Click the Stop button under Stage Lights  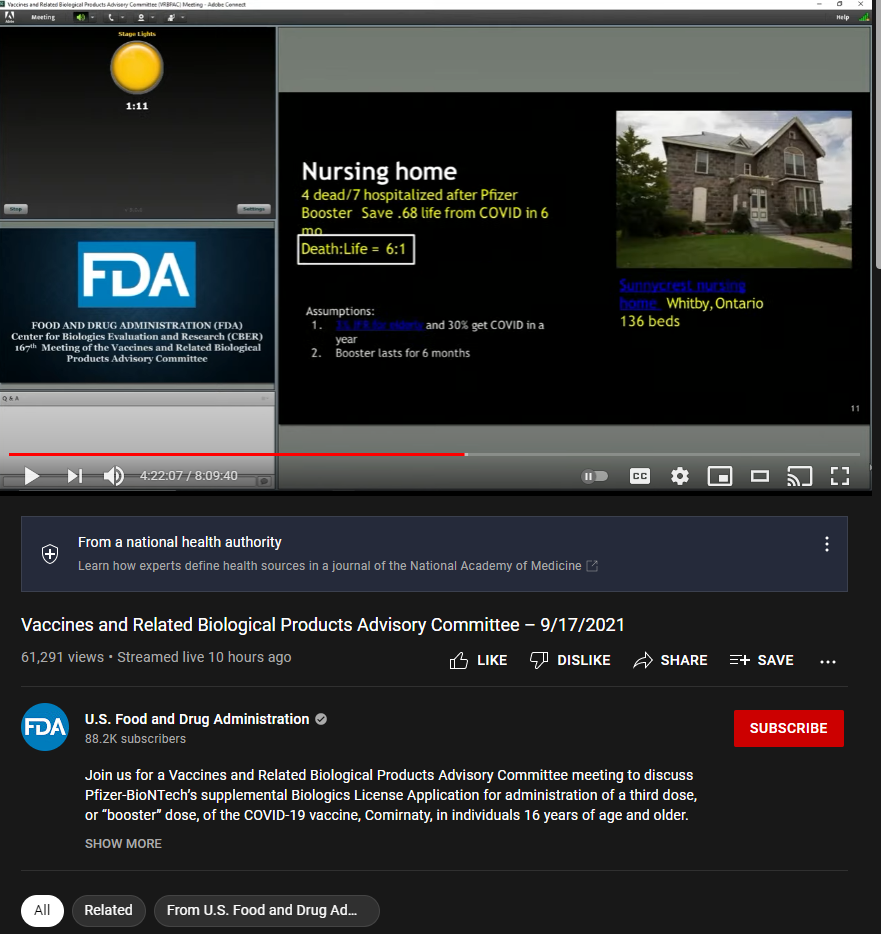pos(15,209)
